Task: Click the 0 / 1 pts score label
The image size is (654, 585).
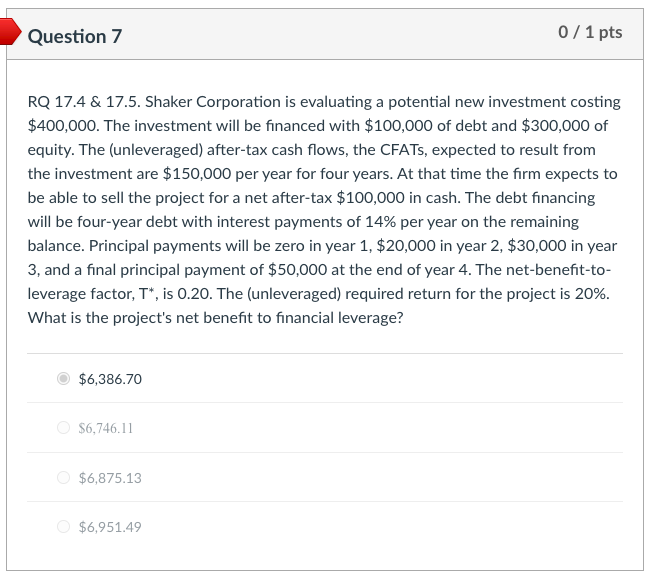Action: (590, 33)
